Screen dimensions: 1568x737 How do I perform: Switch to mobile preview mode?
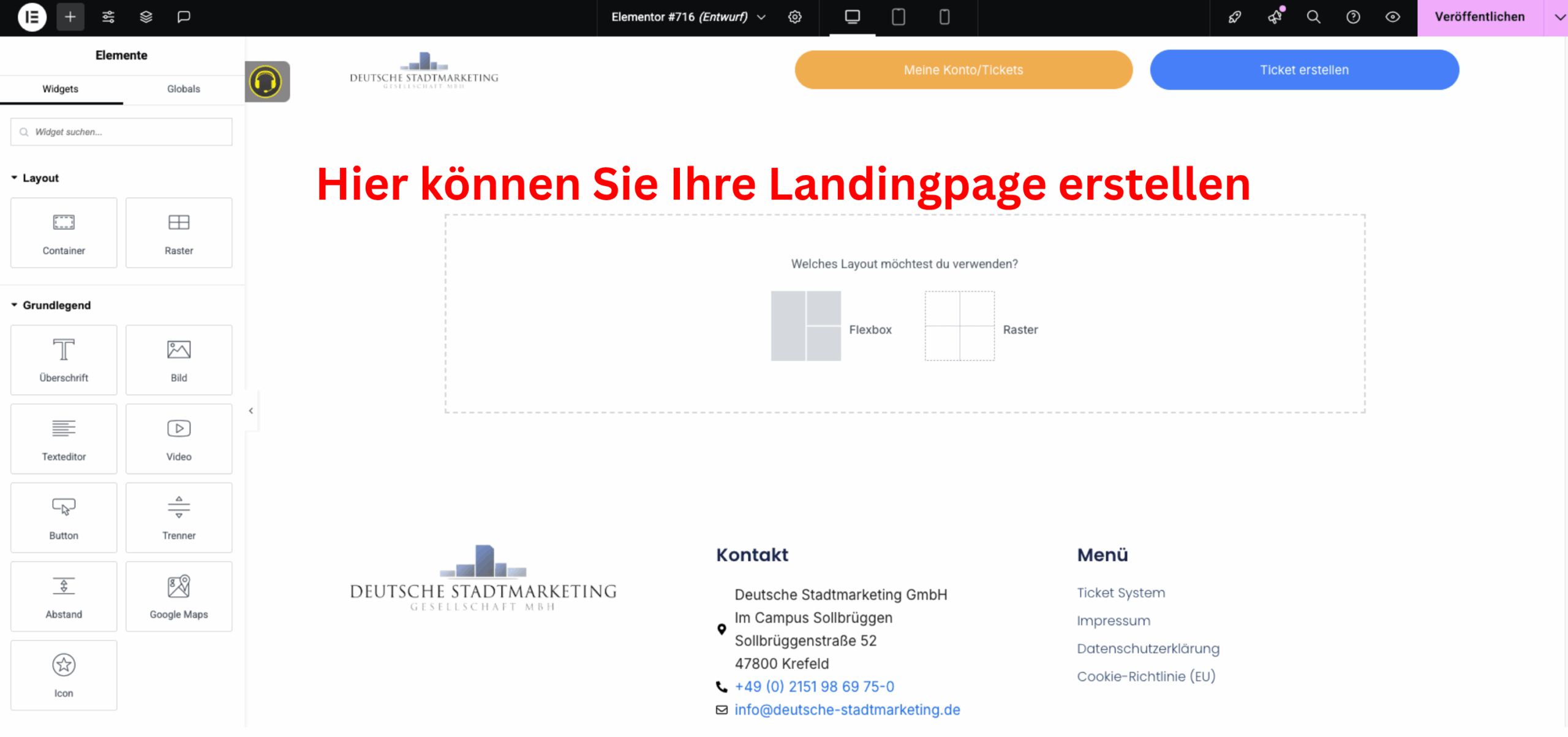(944, 17)
